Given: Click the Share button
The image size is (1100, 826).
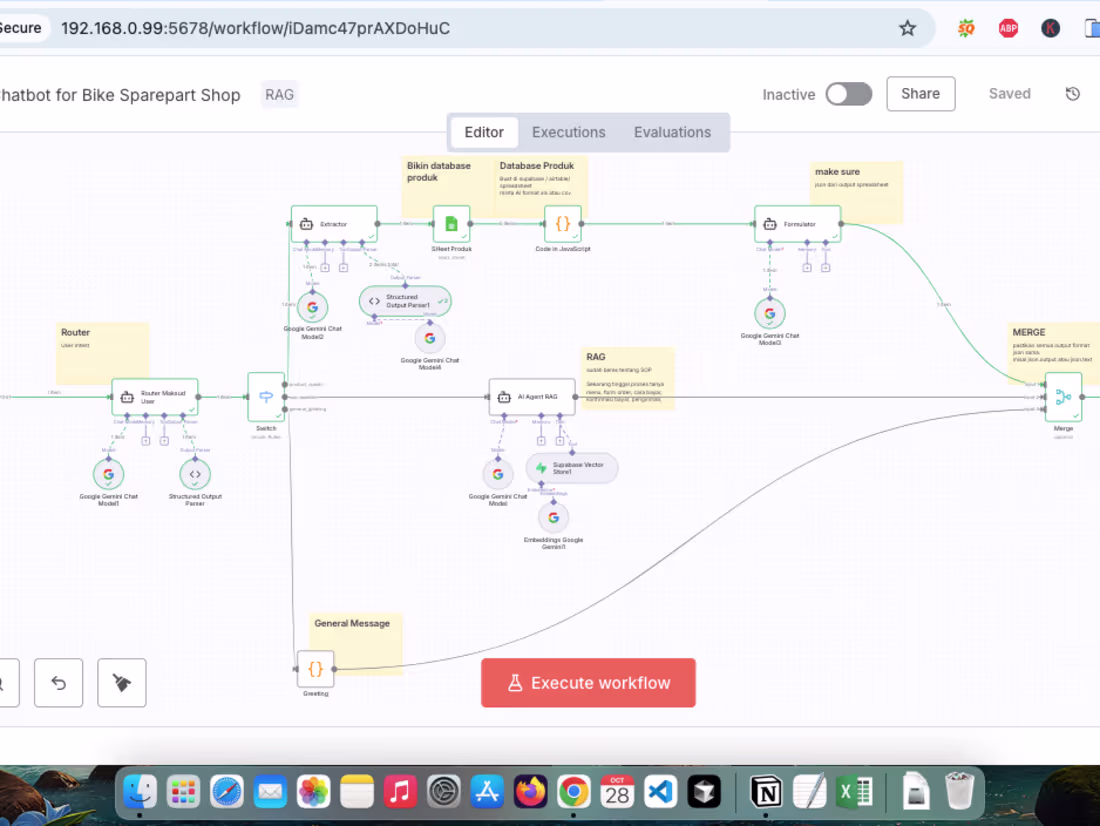Looking at the screenshot, I should click(x=920, y=93).
